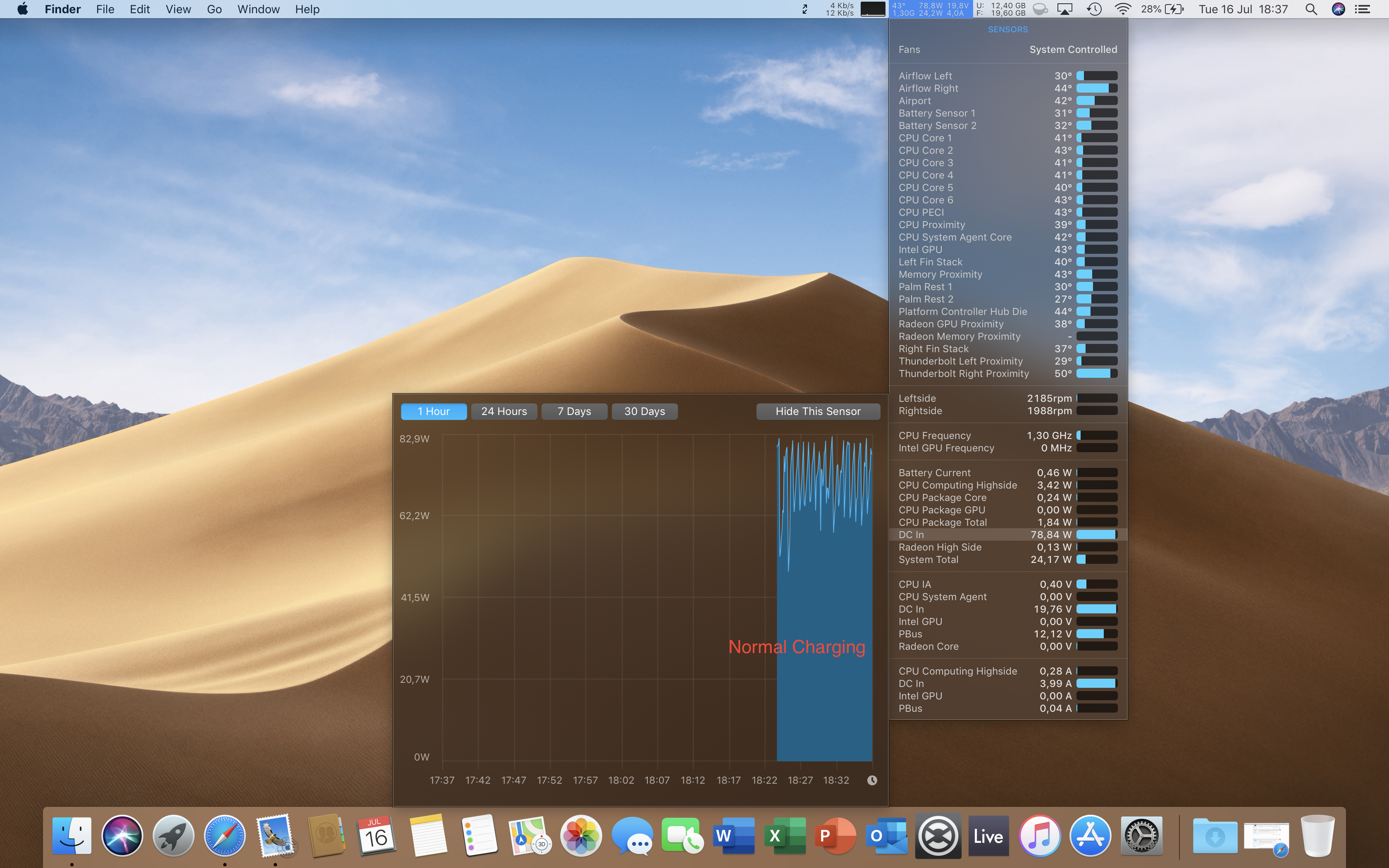Switch graph to 24 Hours
1389x868 pixels.
tap(504, 412)
